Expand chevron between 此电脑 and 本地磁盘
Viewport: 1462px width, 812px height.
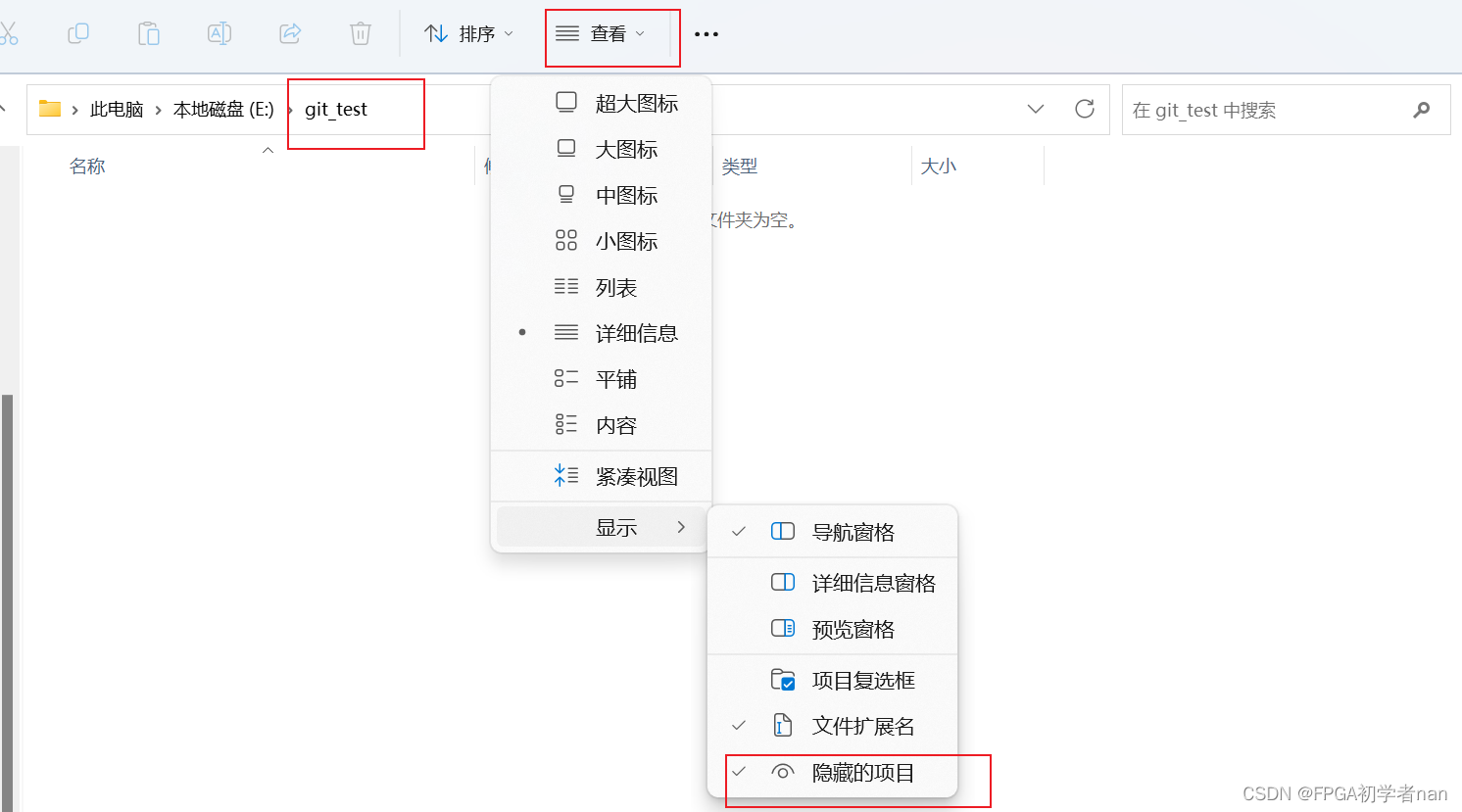click(x=158, y=110)
